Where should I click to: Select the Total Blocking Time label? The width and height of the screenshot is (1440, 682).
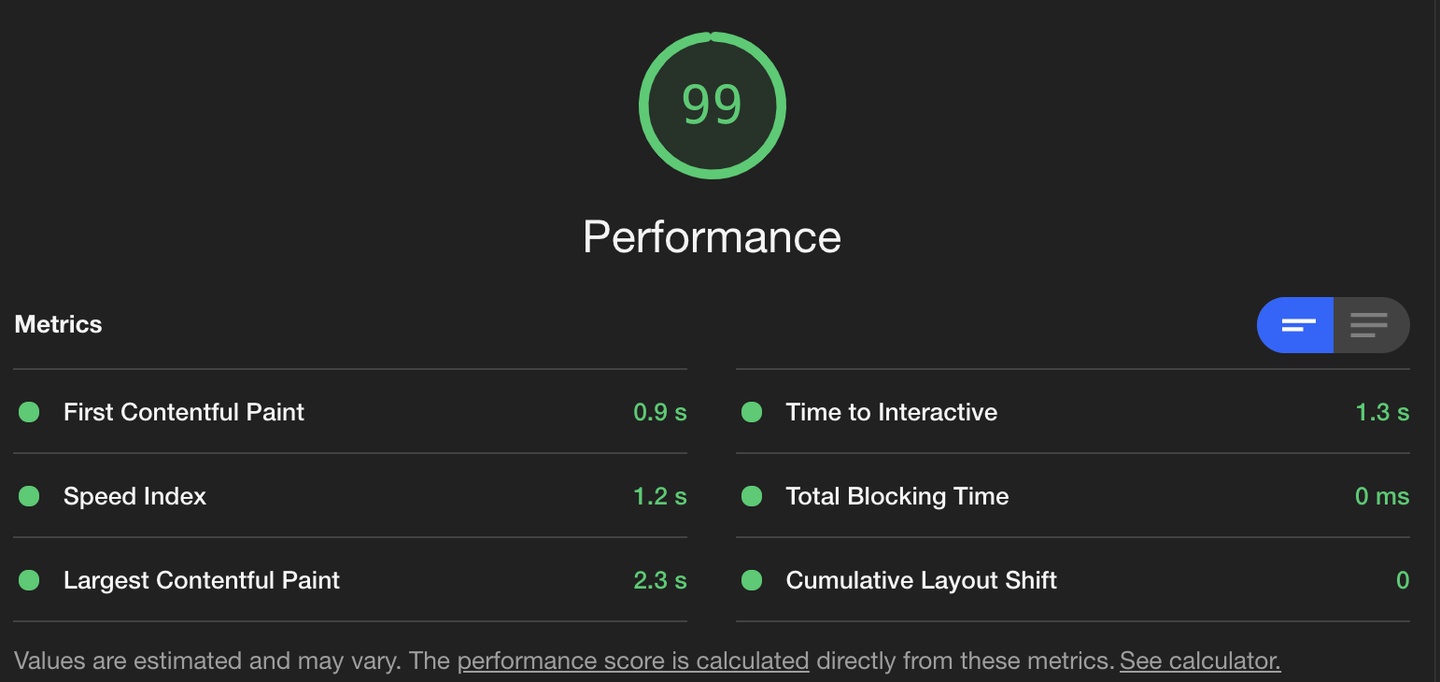(897, 496)
